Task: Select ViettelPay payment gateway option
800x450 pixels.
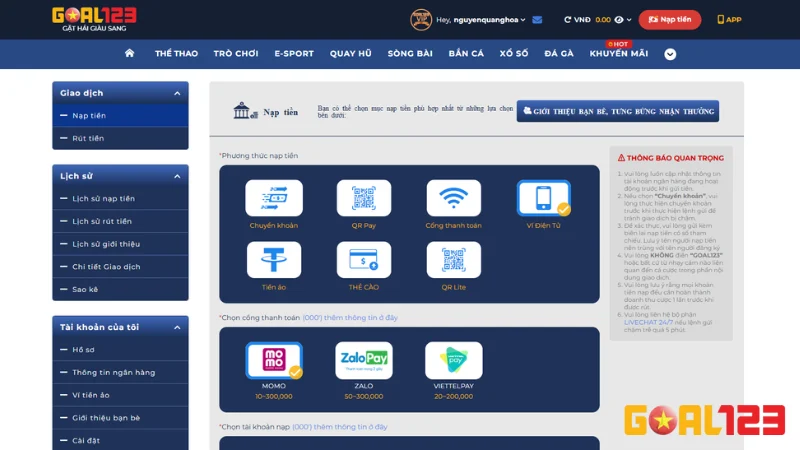Action: (453, 361)
